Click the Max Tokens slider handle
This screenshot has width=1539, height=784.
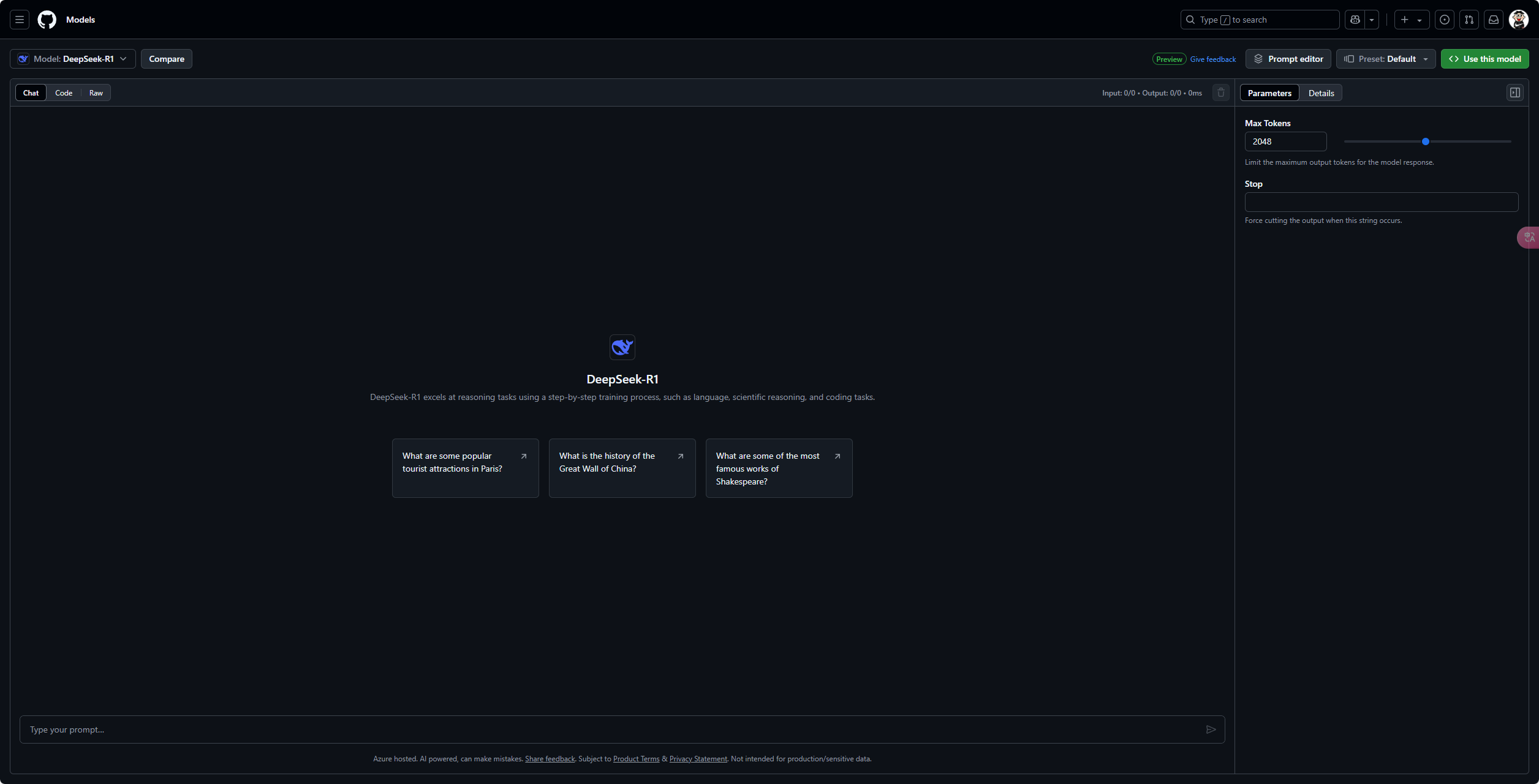pyautogui.click(x=1426, y=141)
